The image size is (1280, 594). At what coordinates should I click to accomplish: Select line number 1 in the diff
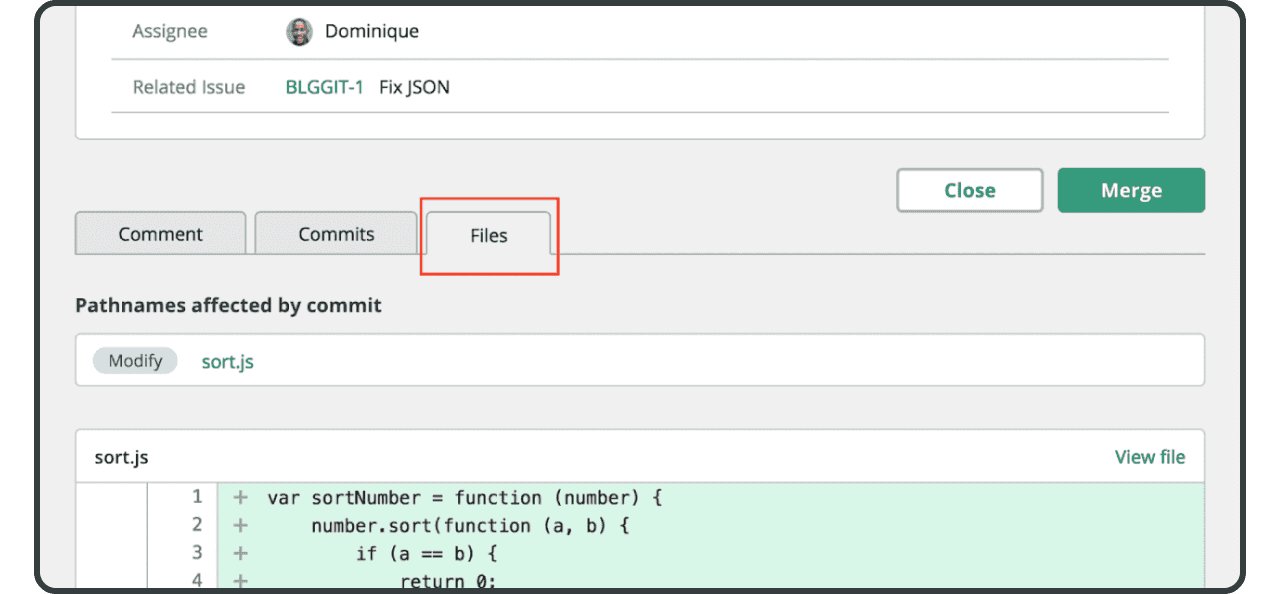[x=197, y=497]
